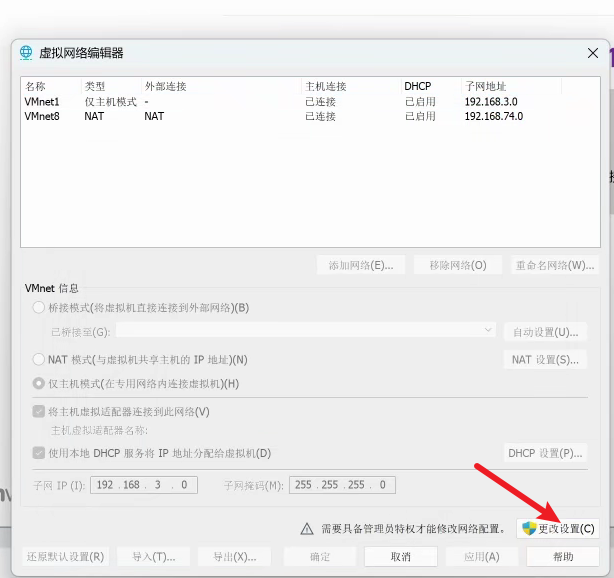This screenshot has width=614, height=578.
Task: Click the 自动设置(U)... button
Action: tap(545, 332)
